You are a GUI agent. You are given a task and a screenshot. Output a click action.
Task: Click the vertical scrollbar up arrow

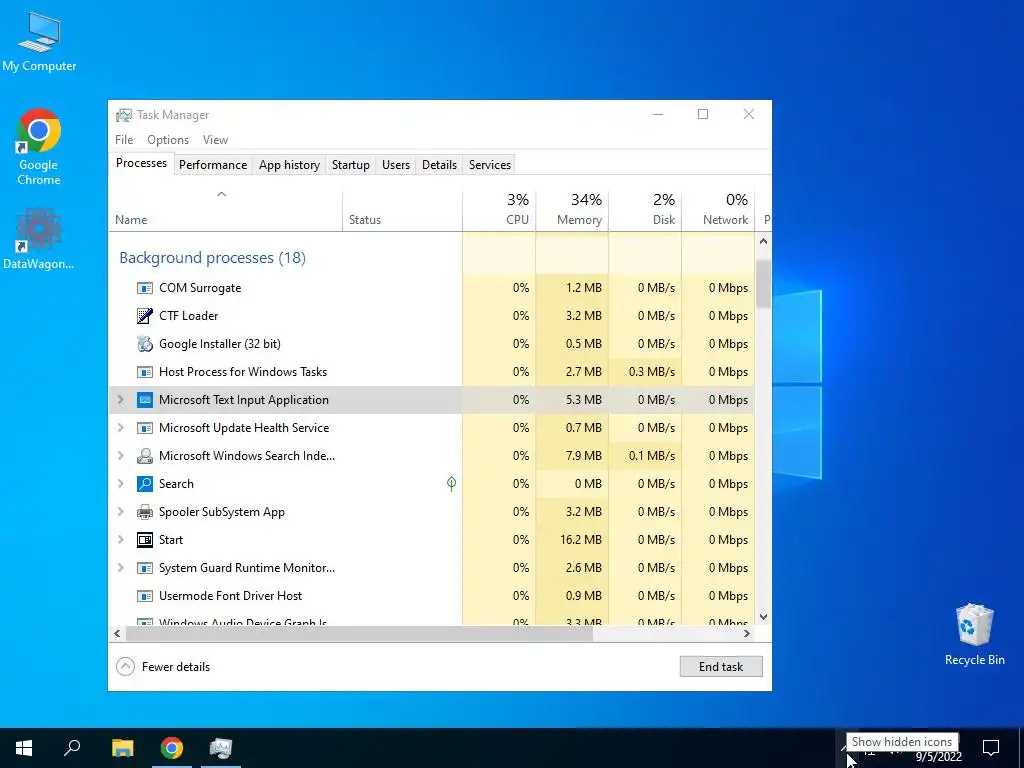(763, 242)
